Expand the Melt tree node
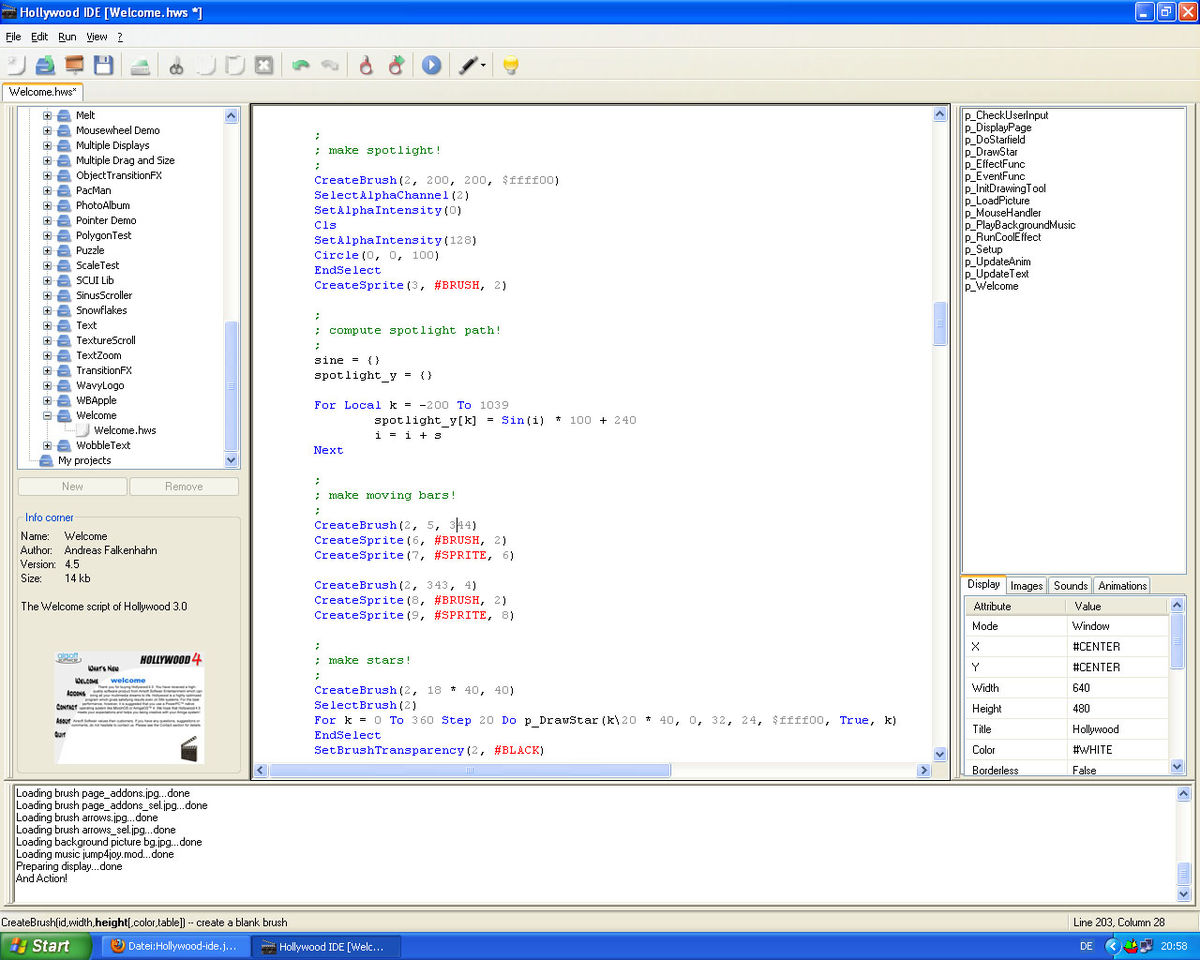 pyautogui.click(x=47, y=115)
